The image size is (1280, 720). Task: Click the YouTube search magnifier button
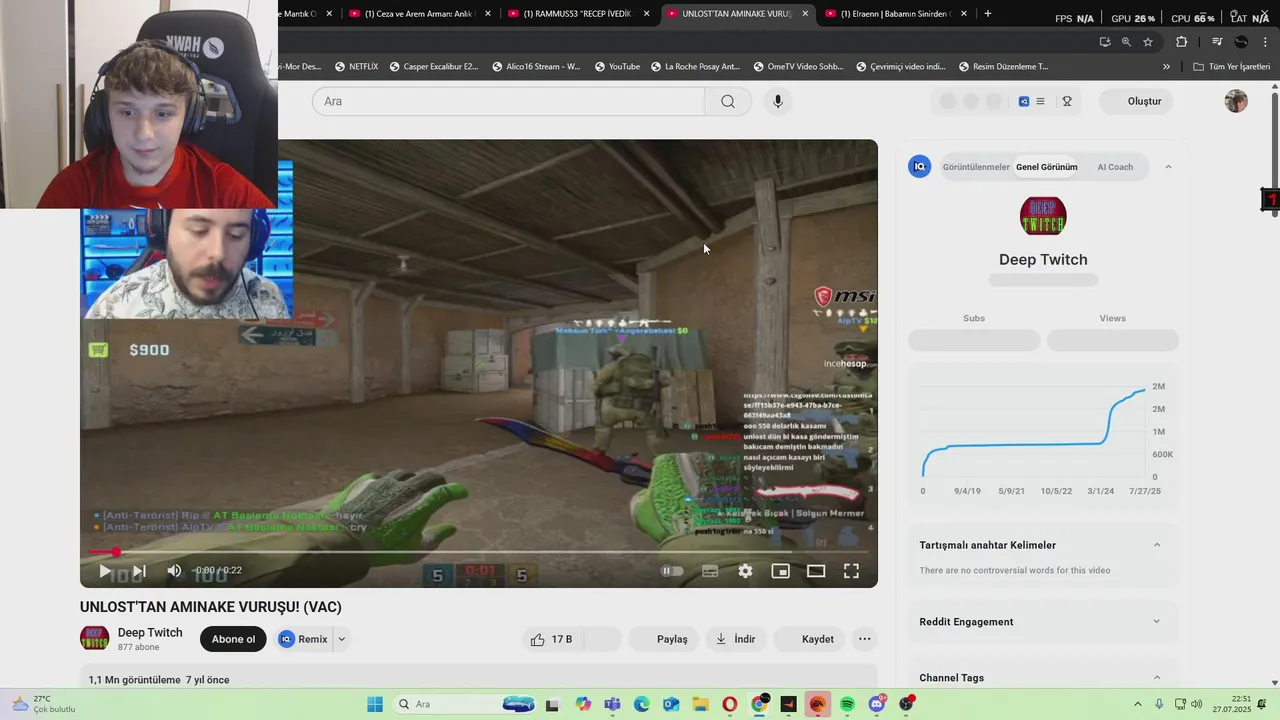[x=728, y=101]
